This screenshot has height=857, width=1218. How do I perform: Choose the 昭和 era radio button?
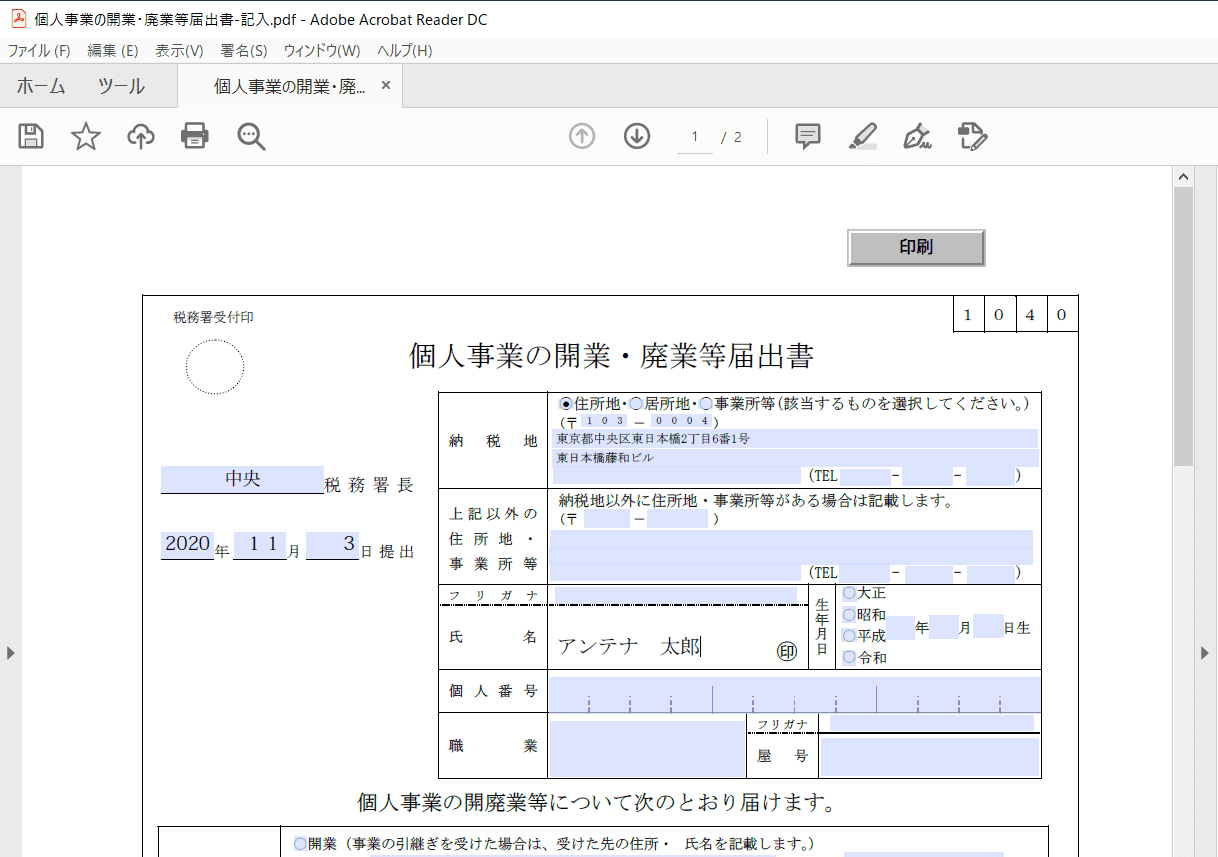(849, 615)
